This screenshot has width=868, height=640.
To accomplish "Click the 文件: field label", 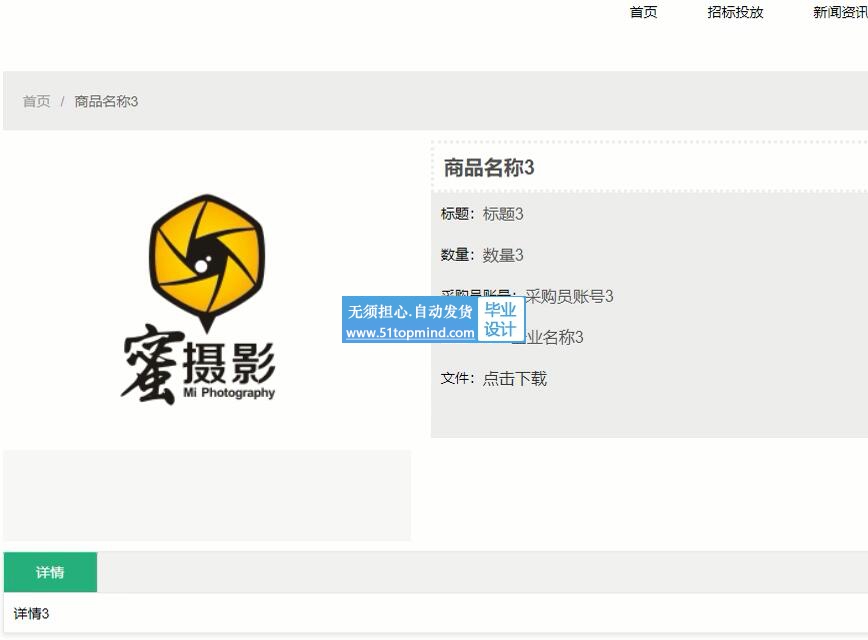I will (x=458, y=379).
